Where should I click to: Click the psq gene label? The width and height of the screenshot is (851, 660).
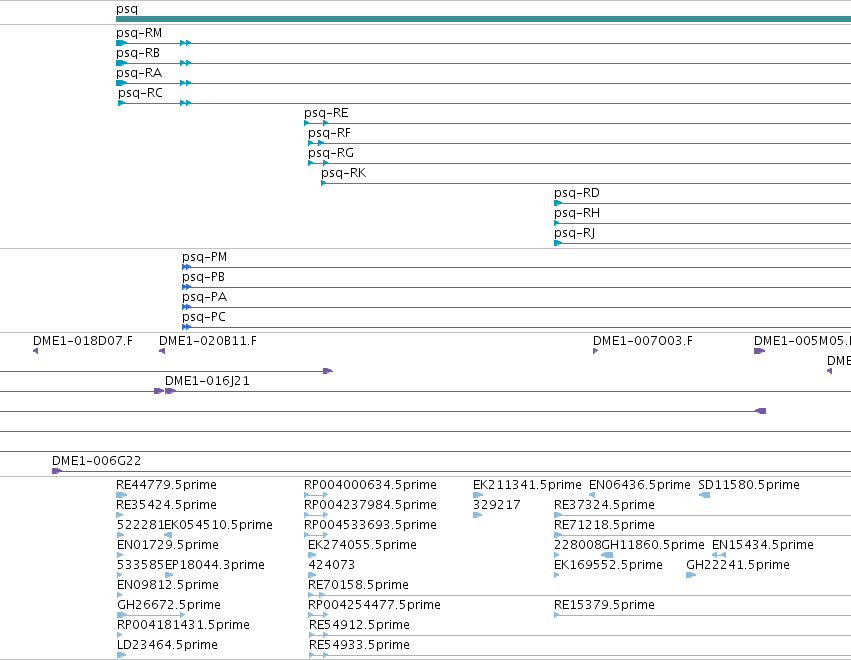[x=127, y=9]
